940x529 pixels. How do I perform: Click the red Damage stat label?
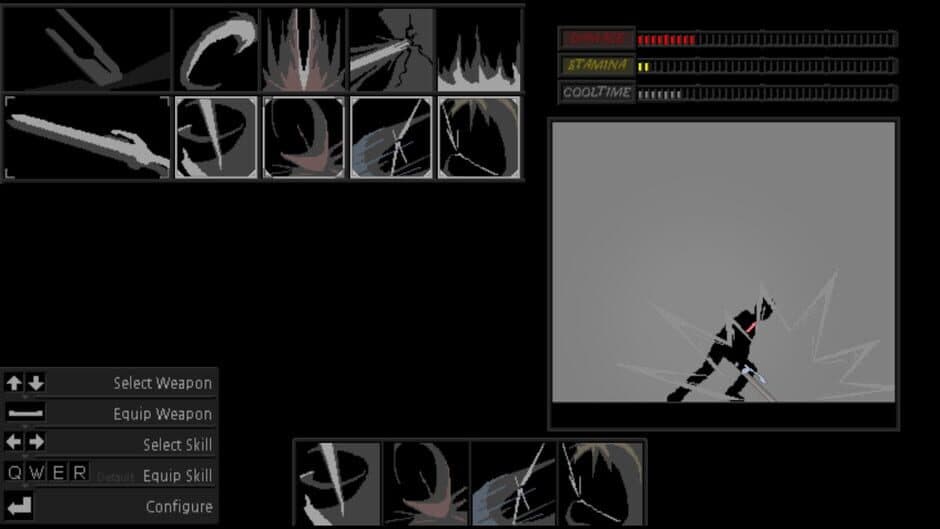(x=596, y=38)
